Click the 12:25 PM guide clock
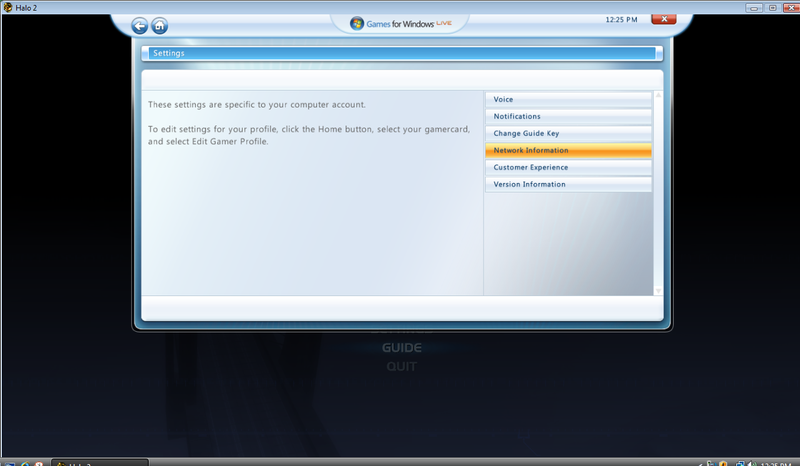The height and width of the screenshot is (466, 800). [621, 20]
